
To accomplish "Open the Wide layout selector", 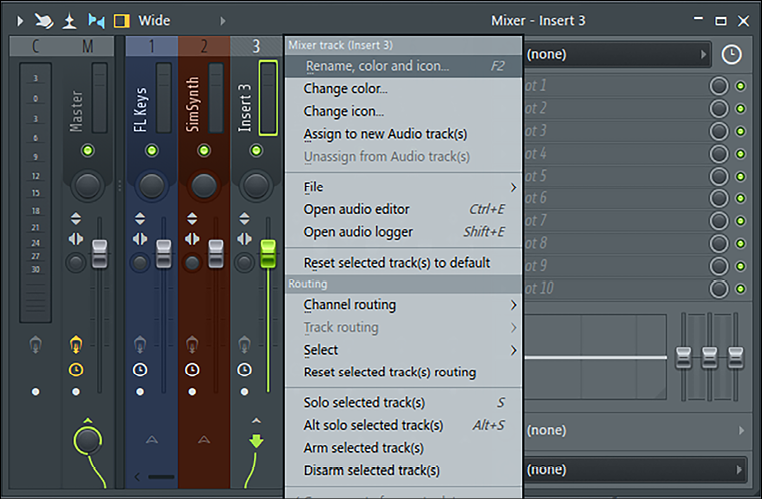I will coord(155,20).
